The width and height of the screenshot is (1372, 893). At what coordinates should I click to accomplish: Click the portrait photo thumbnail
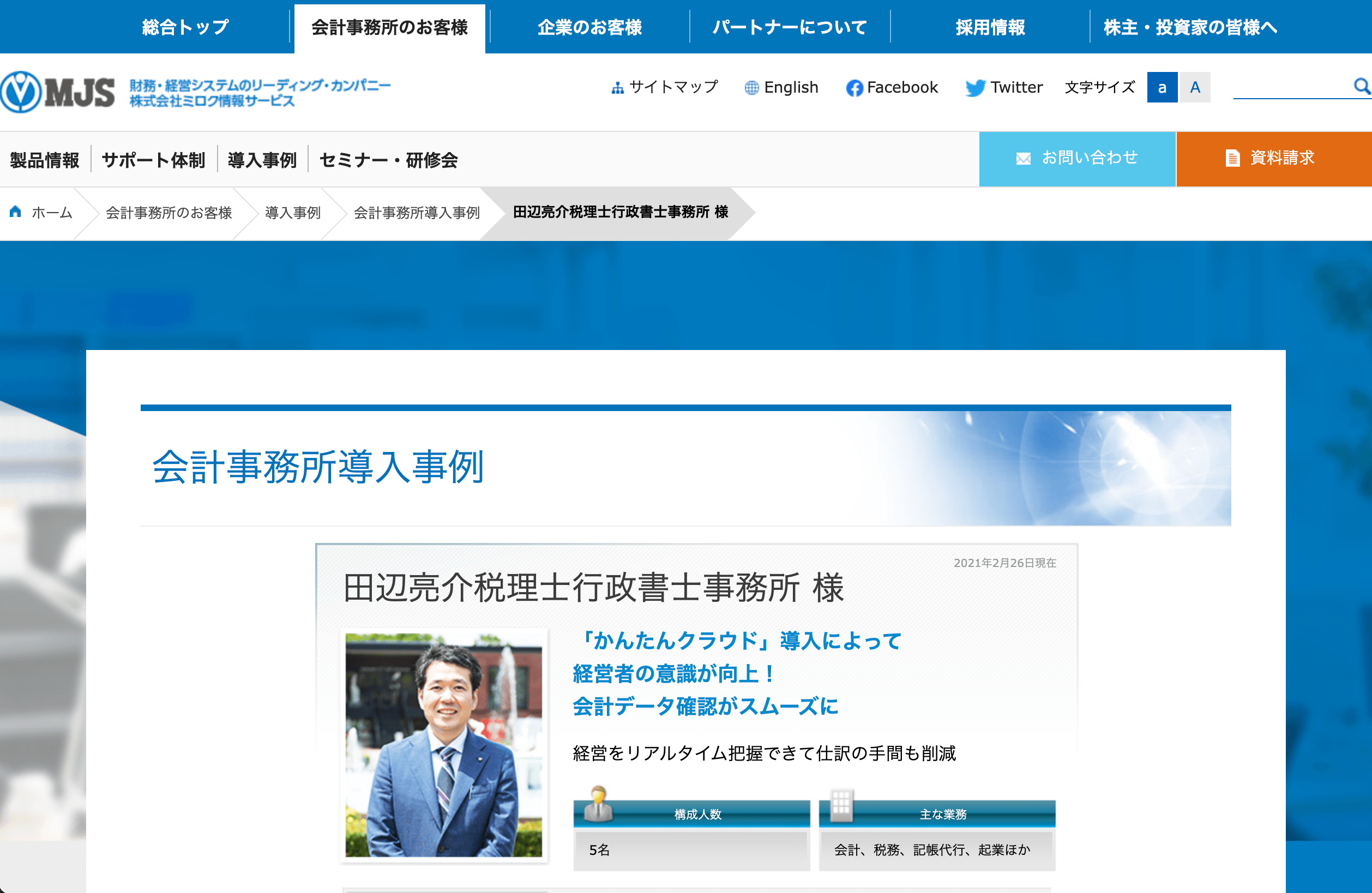coord(443,745)
